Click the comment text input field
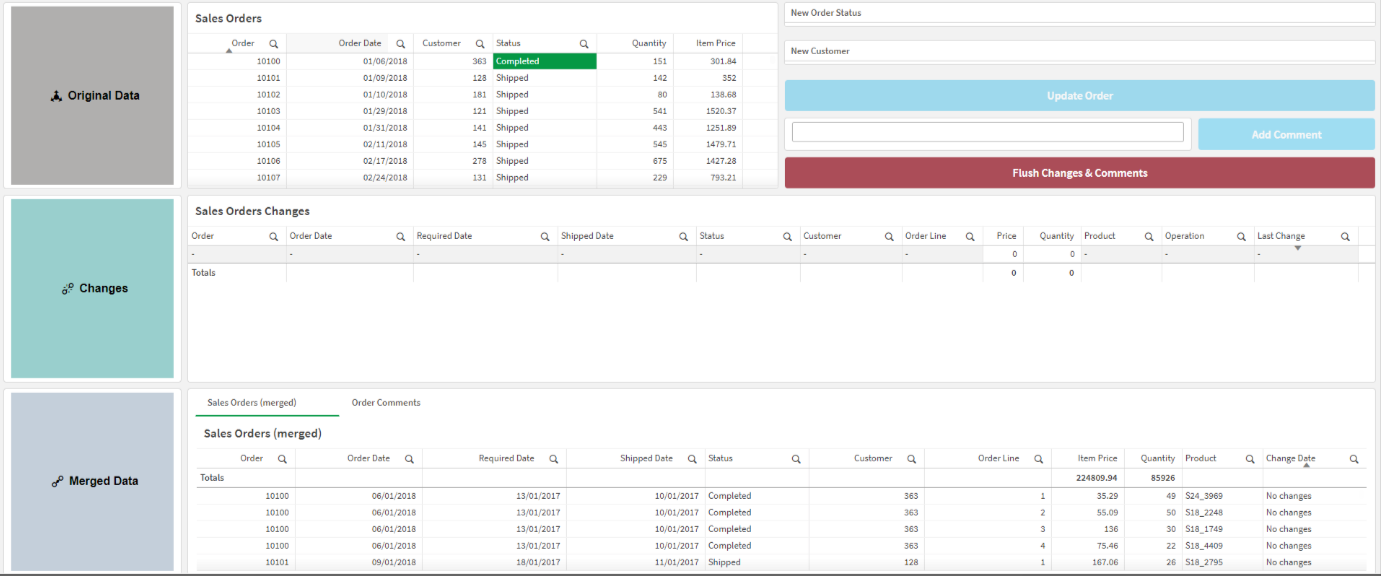This screenshot has width=1383, height=576. 987,132
